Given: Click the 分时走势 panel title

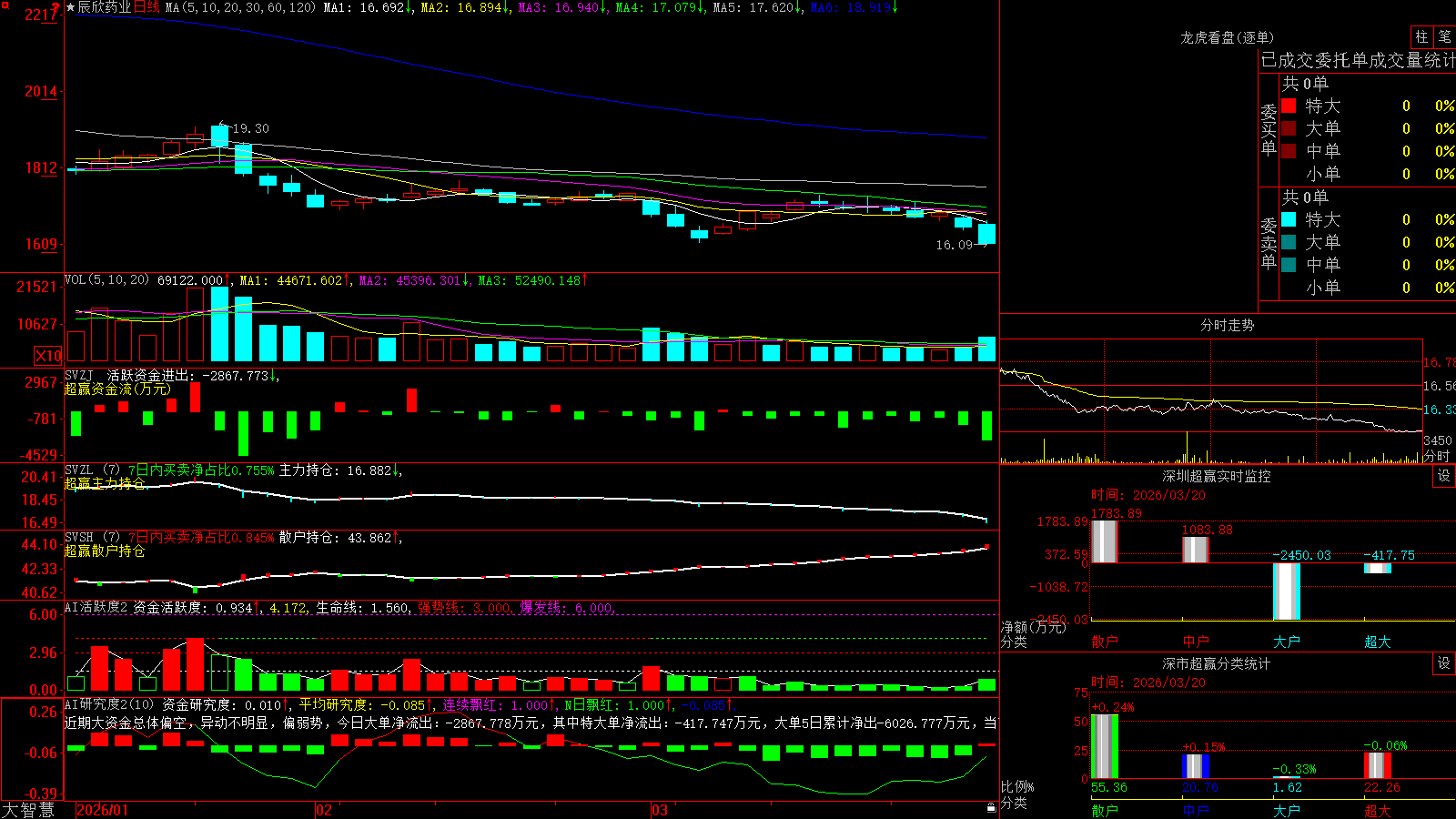Looking at the screenshot, I should [1228, 325].
